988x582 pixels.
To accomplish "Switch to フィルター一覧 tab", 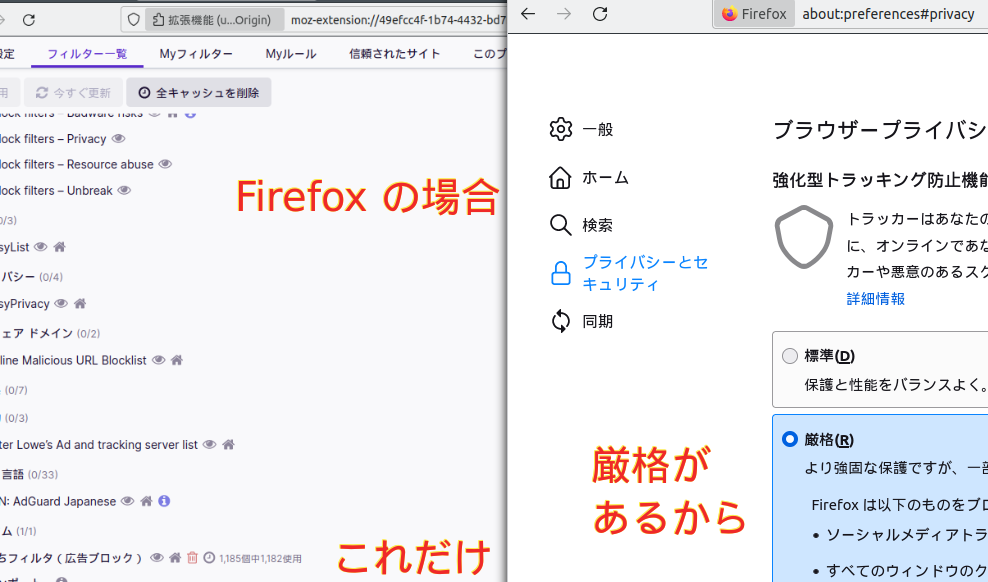I will [x=87, y=54].
